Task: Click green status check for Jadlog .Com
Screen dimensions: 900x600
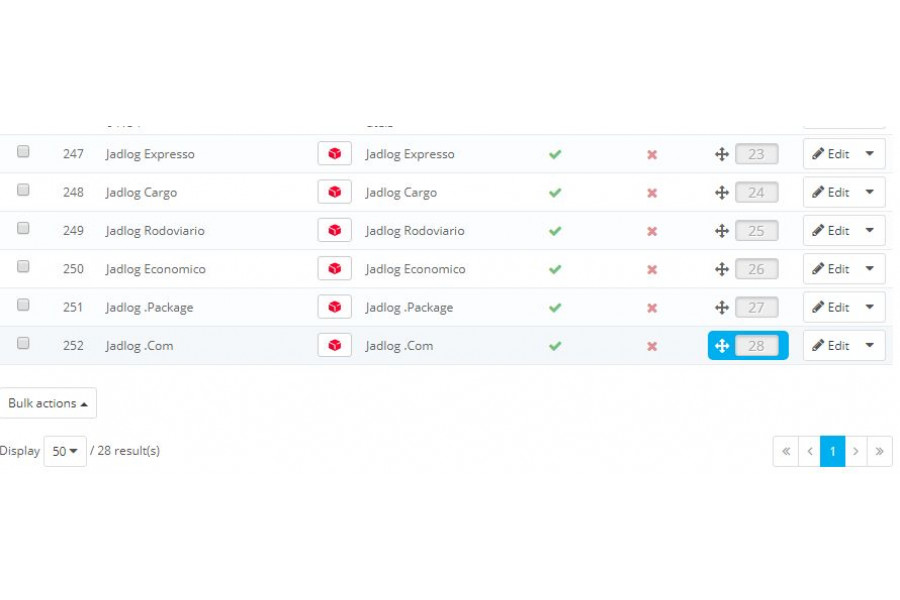Action: pyautogui.click(x=555, y=346)
